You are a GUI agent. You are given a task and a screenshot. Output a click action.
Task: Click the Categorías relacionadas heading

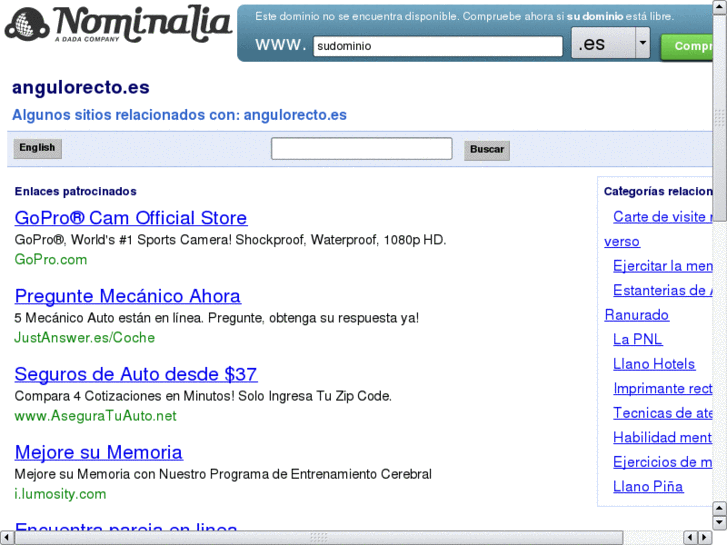point(658,192)
